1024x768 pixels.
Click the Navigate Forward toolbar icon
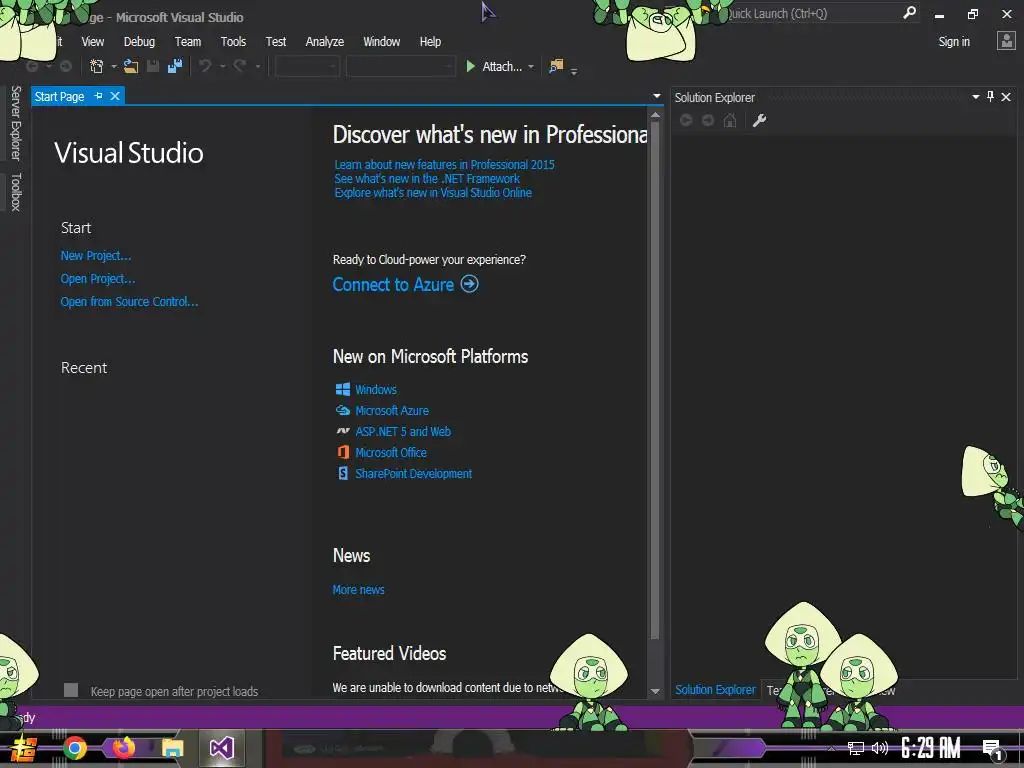(66, 66)
